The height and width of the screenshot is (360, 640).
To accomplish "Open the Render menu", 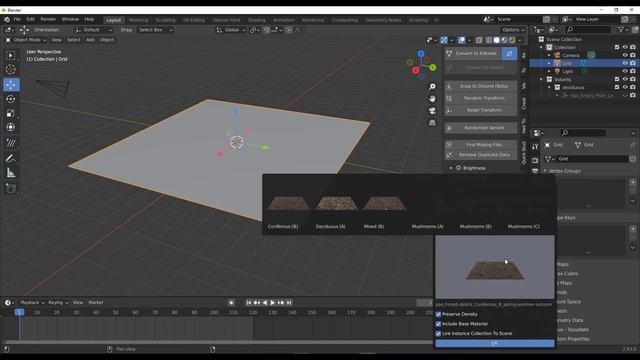I will pyautogui.click(x=48, y=19).
